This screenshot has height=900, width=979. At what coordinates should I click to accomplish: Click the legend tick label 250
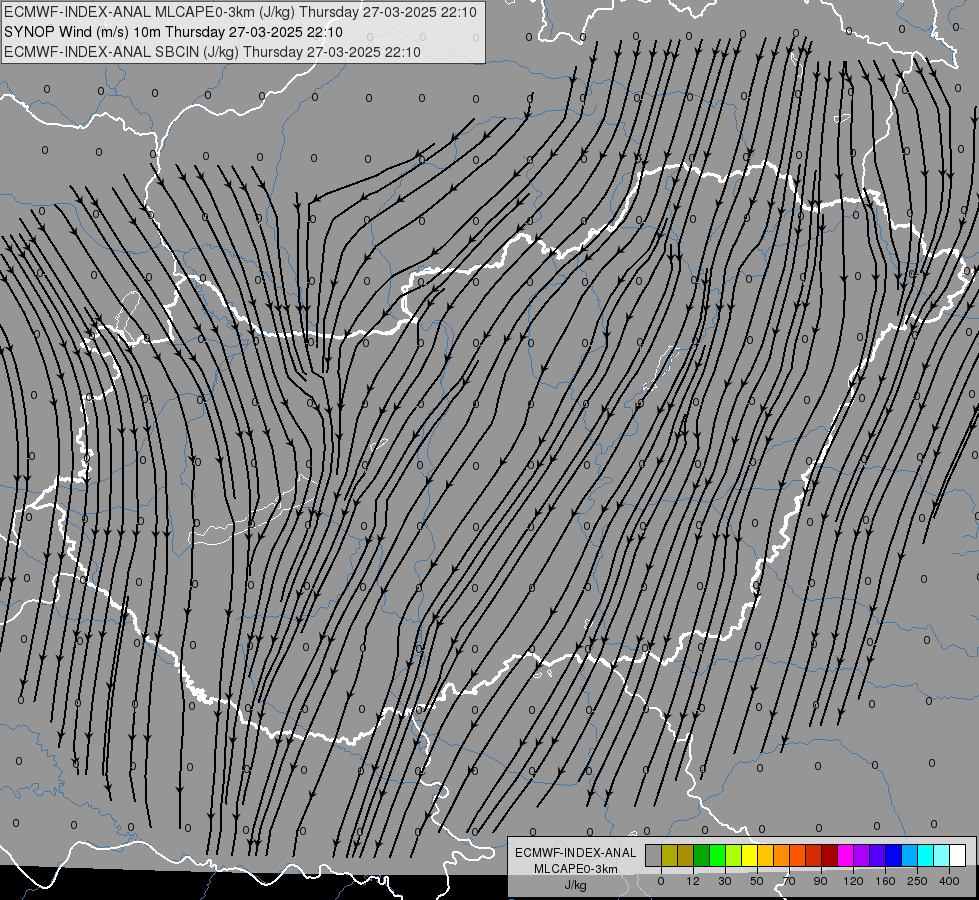point(917,881)
